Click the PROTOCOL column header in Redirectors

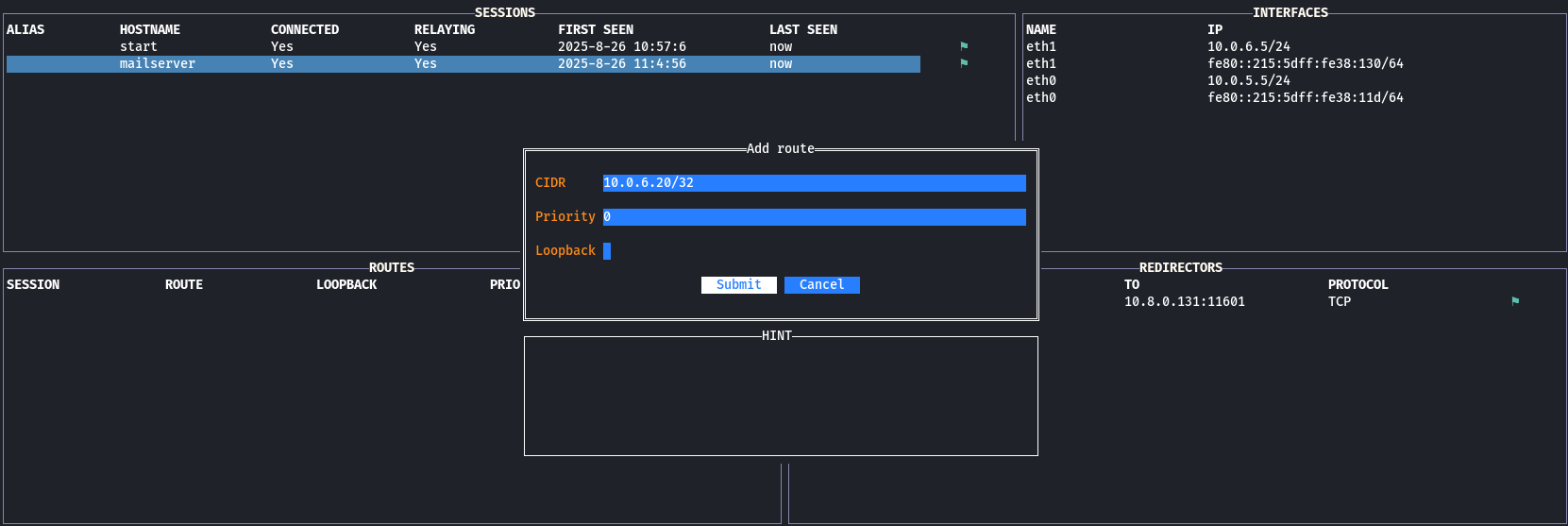click(1358, 284)
